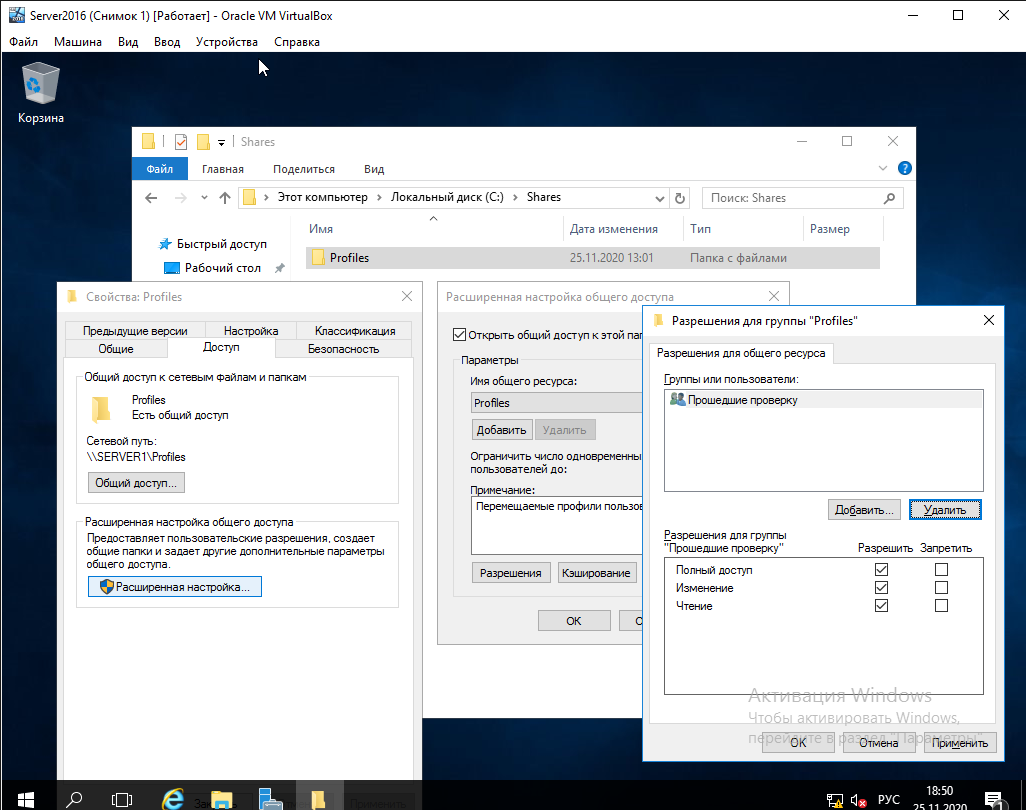Click the 'Добавить...' button in permissions

tap(865, 510)
